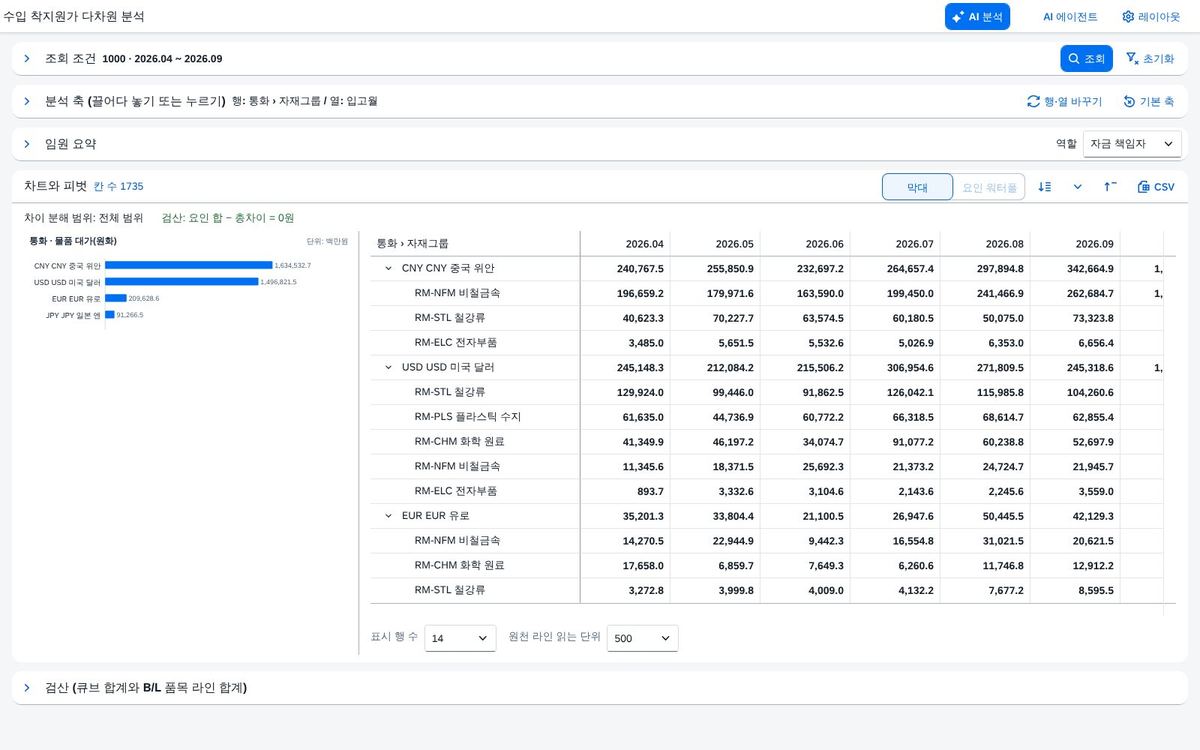Click the EUR bar in the chart
The height and width of the screenshot is (750, 1200).
coord(116,298)
